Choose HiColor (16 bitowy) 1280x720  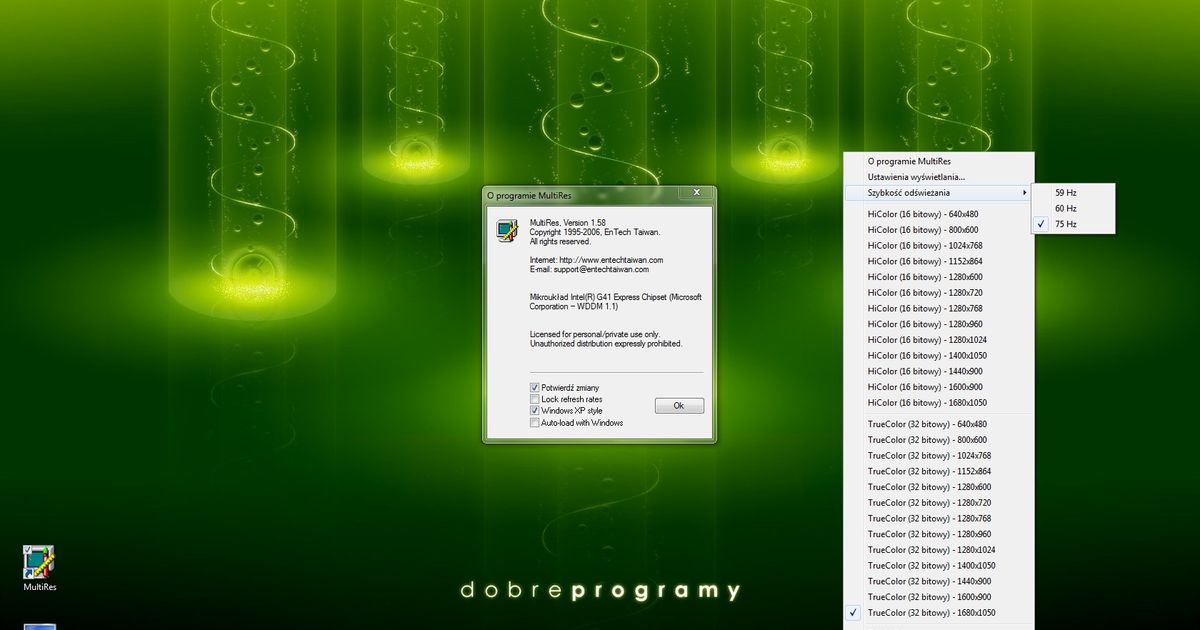click(939, 293)
